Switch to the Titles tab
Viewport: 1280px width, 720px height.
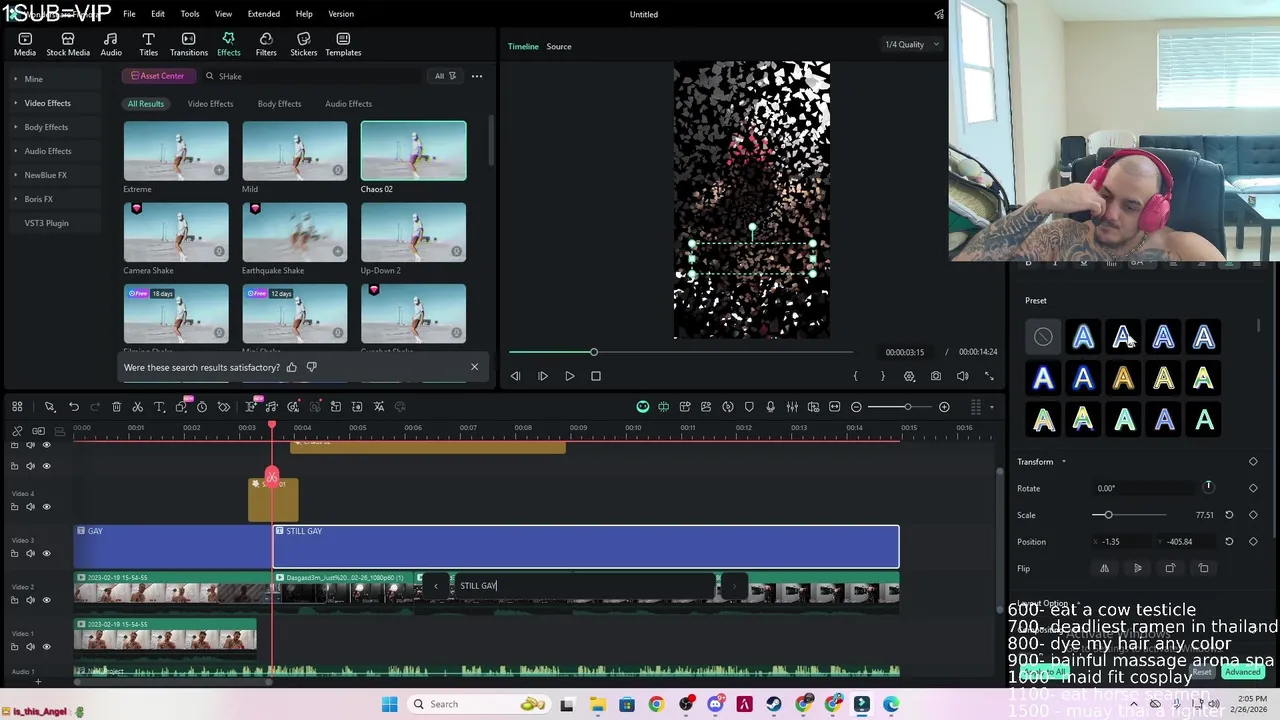tap(148, 44)
